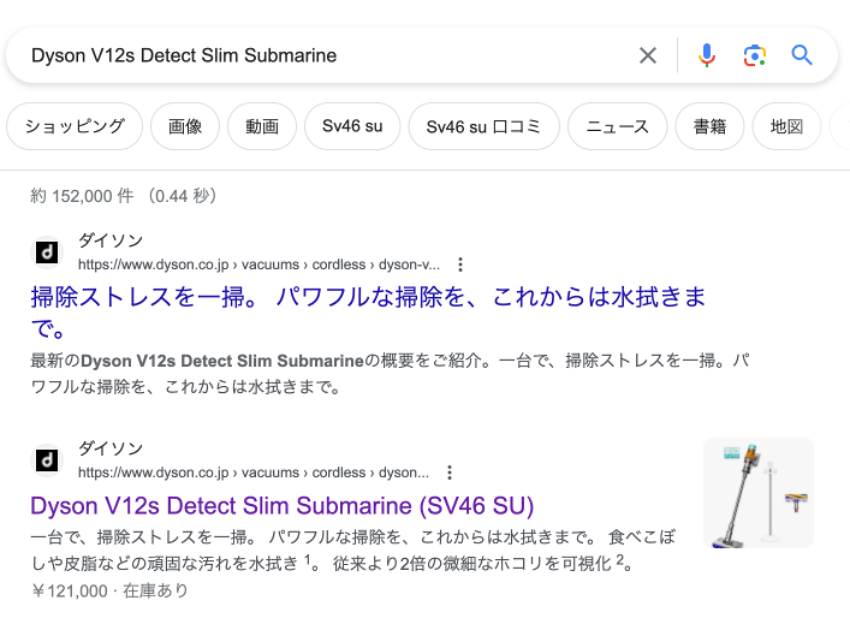Open three-dot options for first Dyson result
This screenshot has height=624, width=850.
460,265
